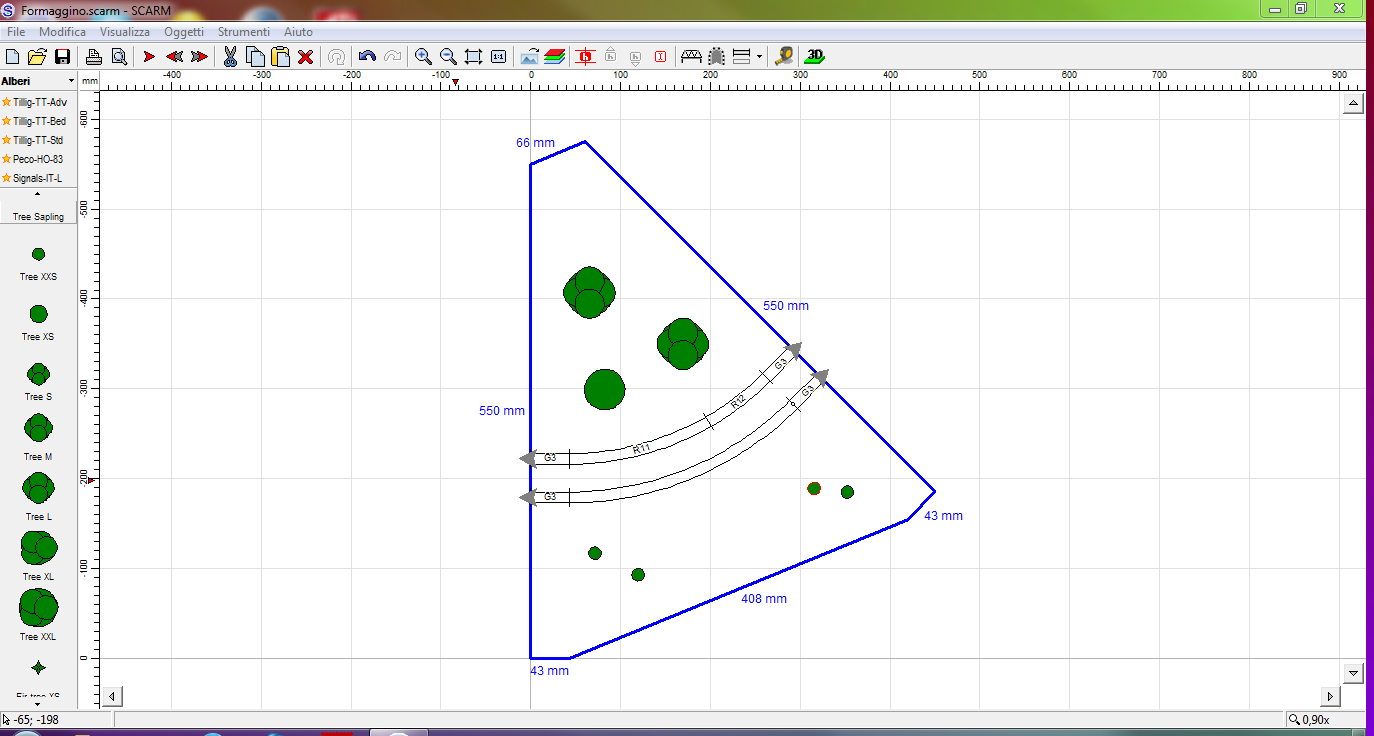This screenshot has width=1374, height=736.
Task: Open the parallel lines icon dropdown arrow
Action: click(x=759, y=57)
